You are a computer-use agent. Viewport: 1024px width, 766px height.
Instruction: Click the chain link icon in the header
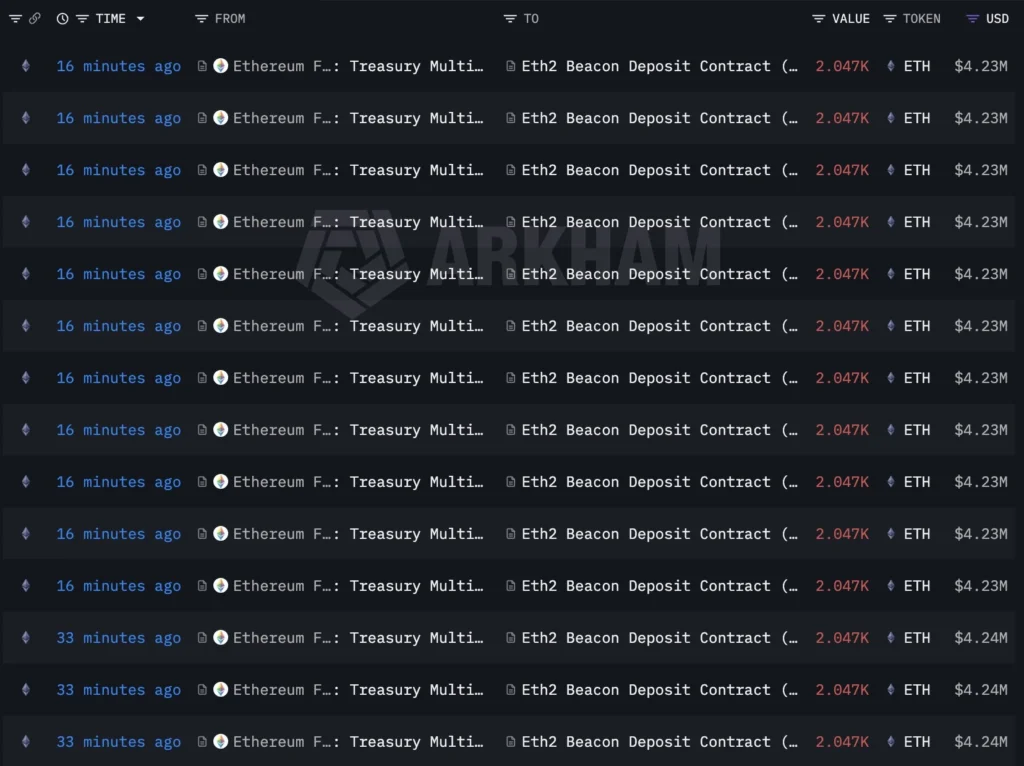coord(36,17)
